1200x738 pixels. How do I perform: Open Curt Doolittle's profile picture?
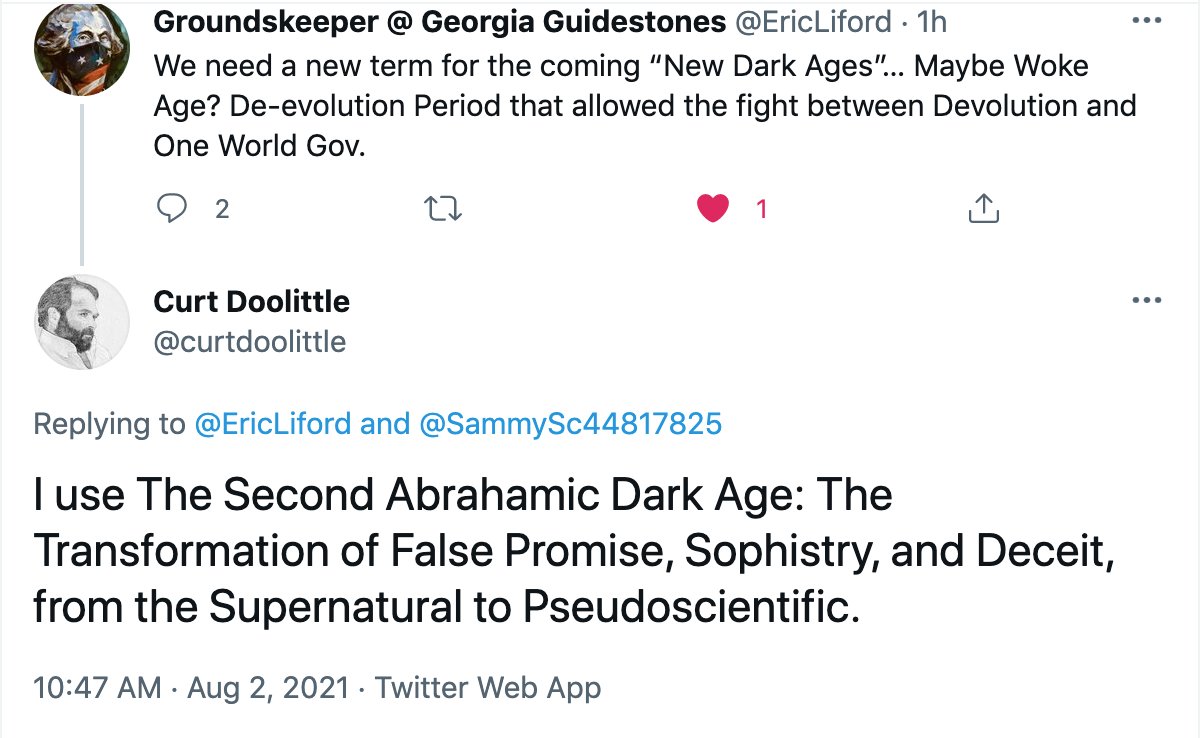(x=82, y=321)
